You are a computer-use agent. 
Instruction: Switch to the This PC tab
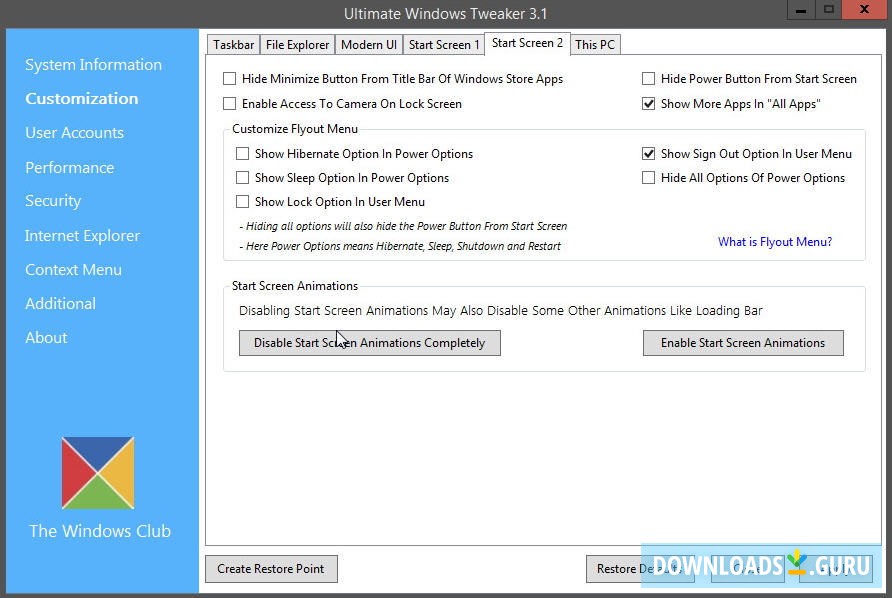pyautogui.click(x=595, y=44)
